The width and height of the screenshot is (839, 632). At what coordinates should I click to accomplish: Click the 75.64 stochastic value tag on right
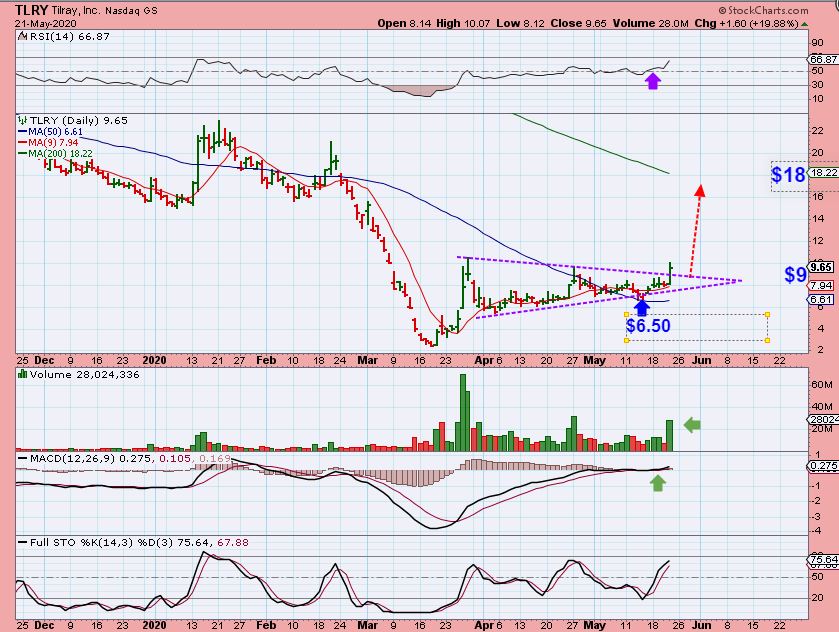point(823,560)
